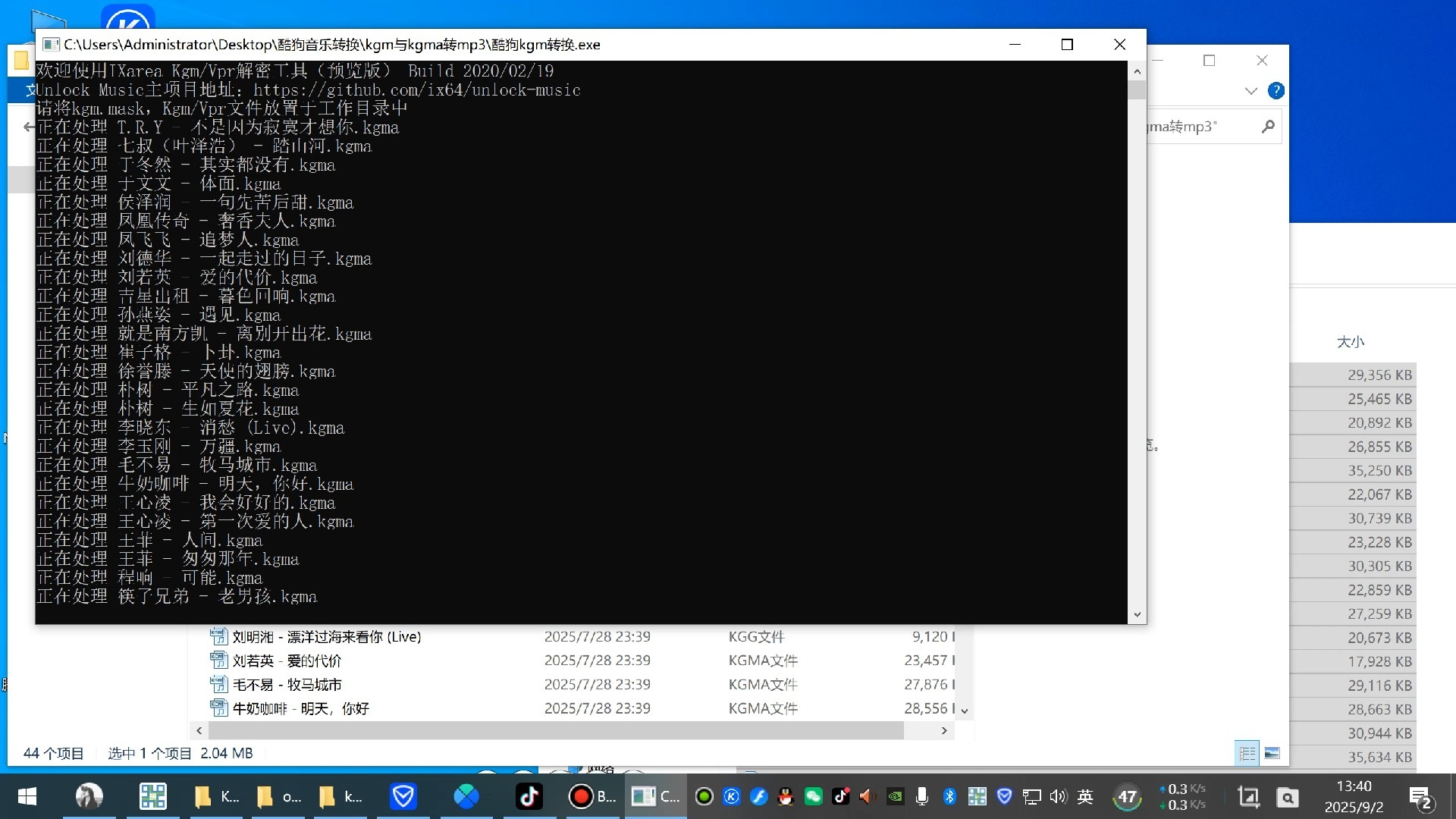Click the muted speaker tray icon
This screenshot has height=819, width=1456.
click(868, 796)
